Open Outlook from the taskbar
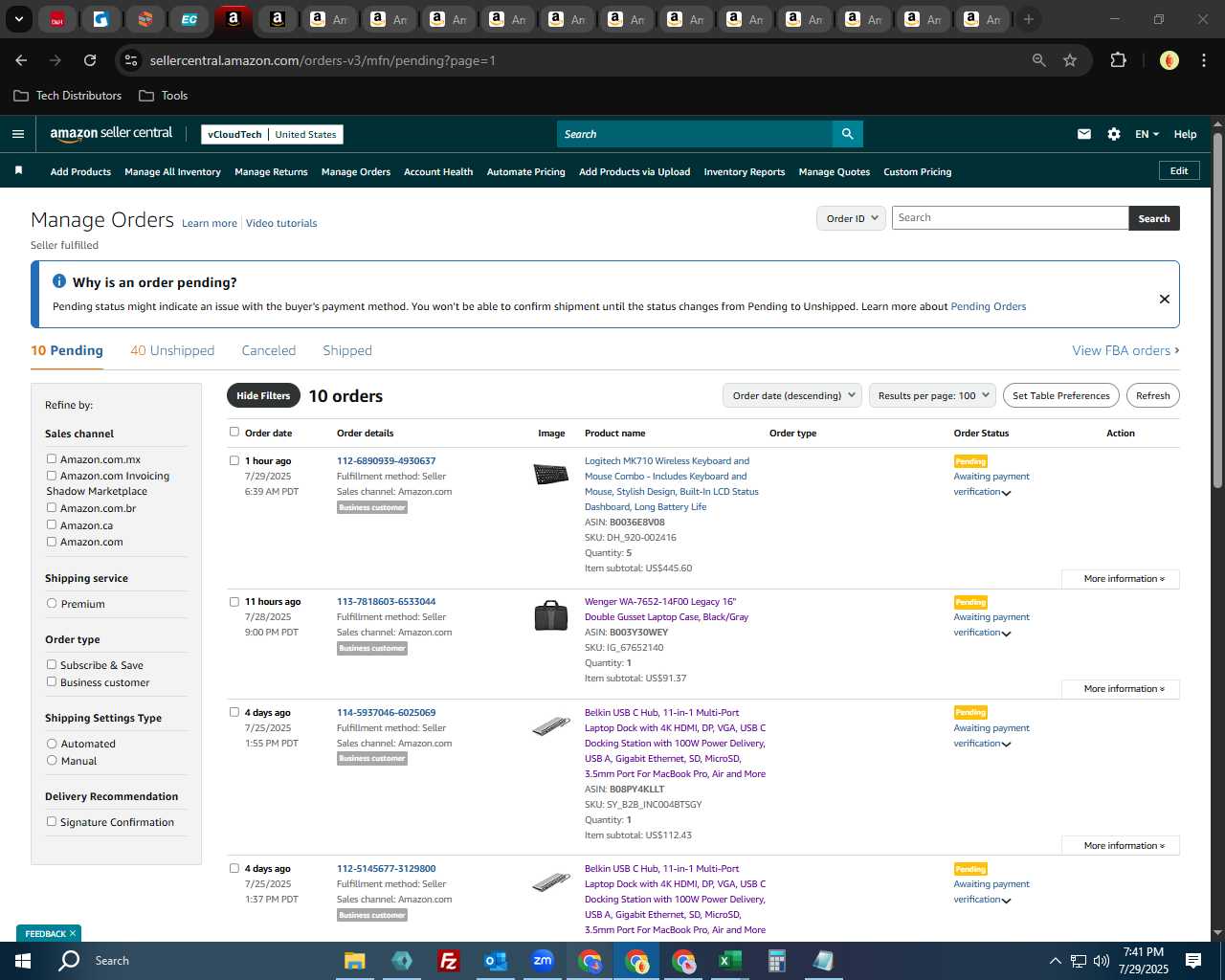Screen dimensions: 1225x980 (x=495, y=961)
